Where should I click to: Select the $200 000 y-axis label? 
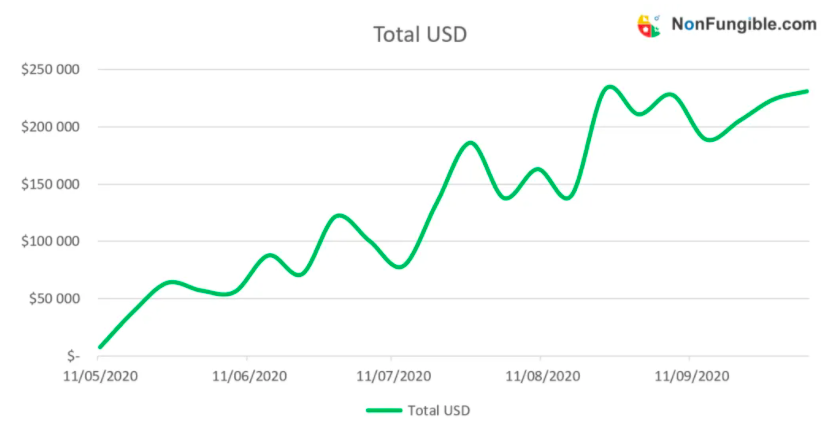(x=49, y=127)
